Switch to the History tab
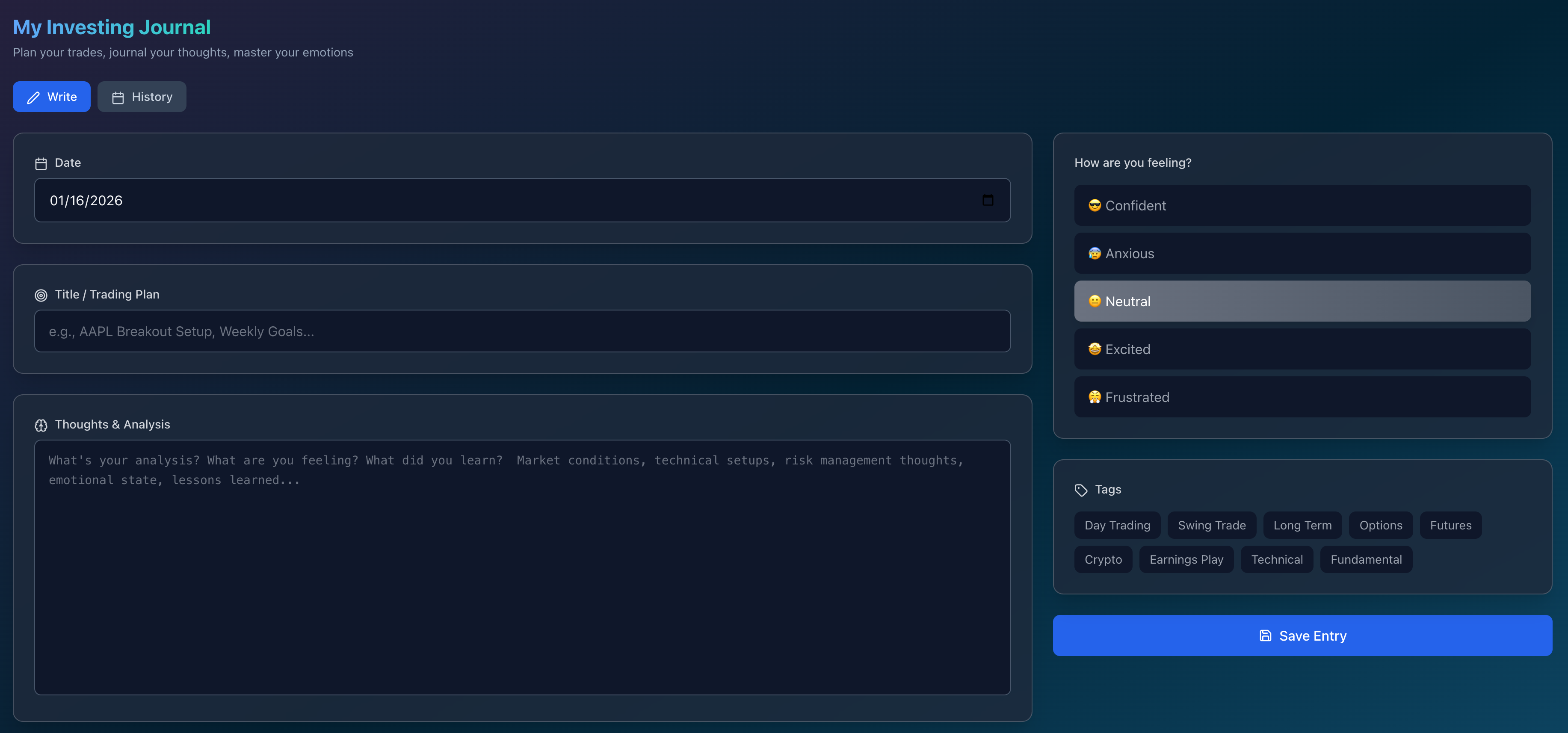 pyautogui.click(x=142, y=97)
